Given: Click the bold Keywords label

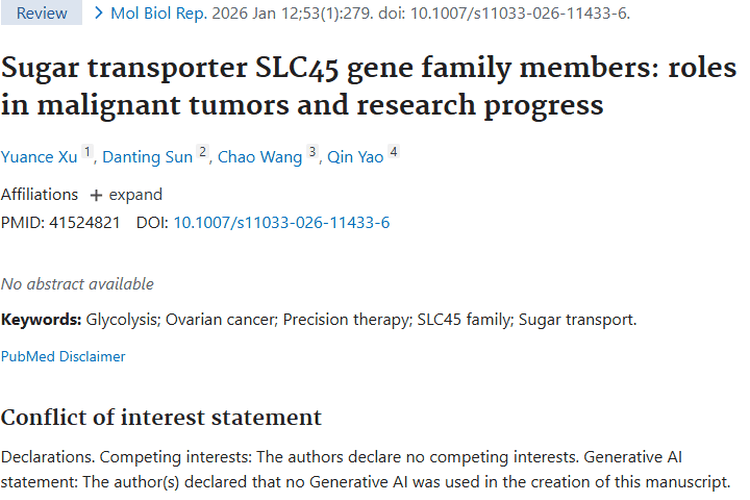Looking at the screenshot, I should [x=41, y=320].
